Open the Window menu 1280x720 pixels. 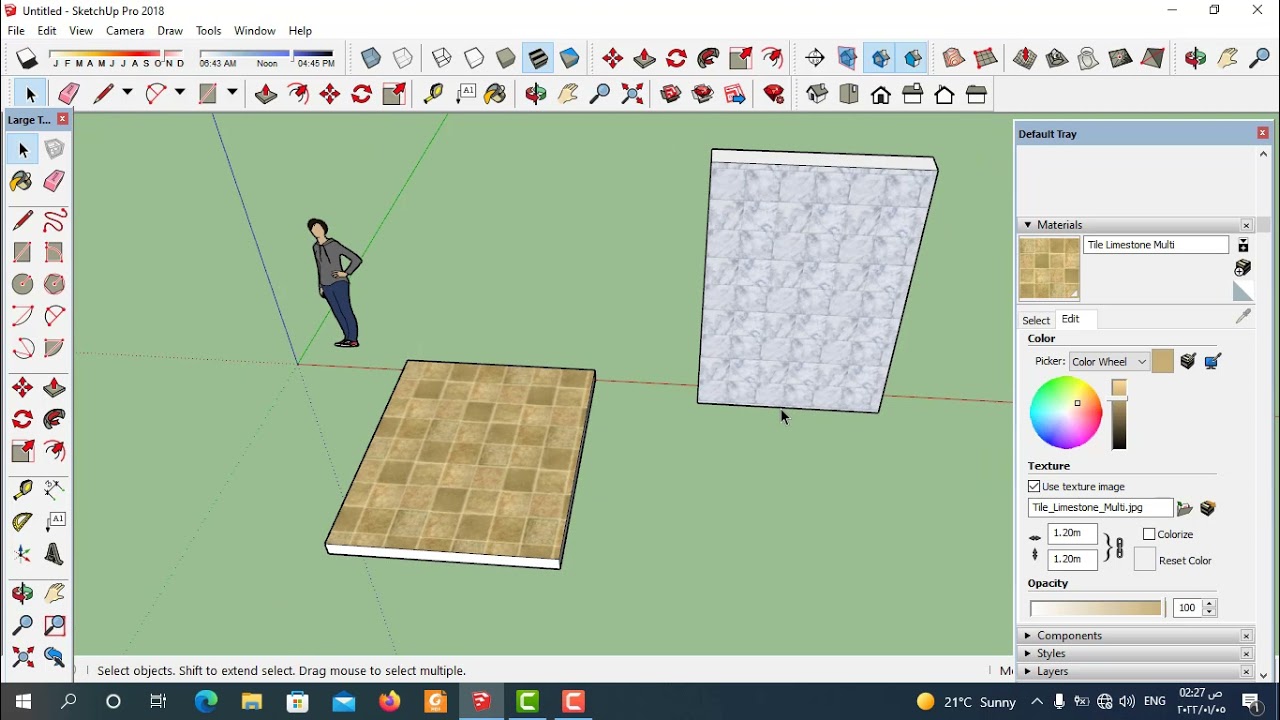pos(254,31)
